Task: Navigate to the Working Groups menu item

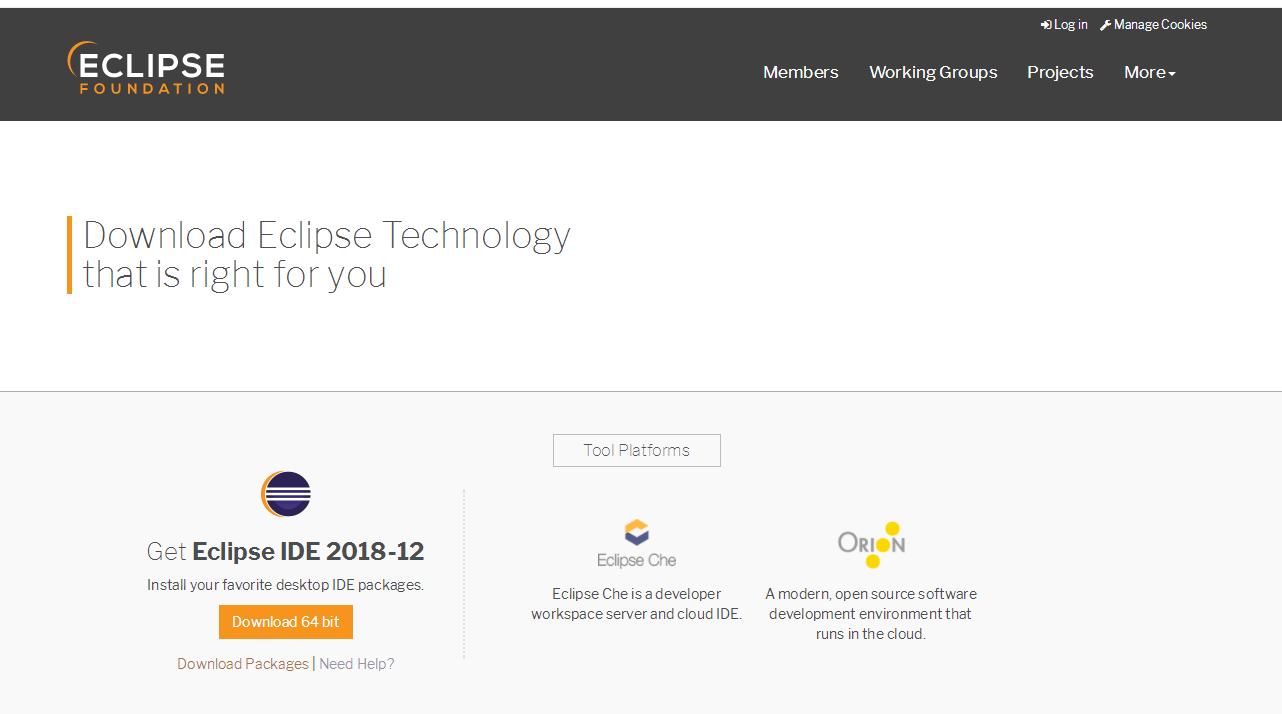Action: pyautogui.click(x=933, y=72)
